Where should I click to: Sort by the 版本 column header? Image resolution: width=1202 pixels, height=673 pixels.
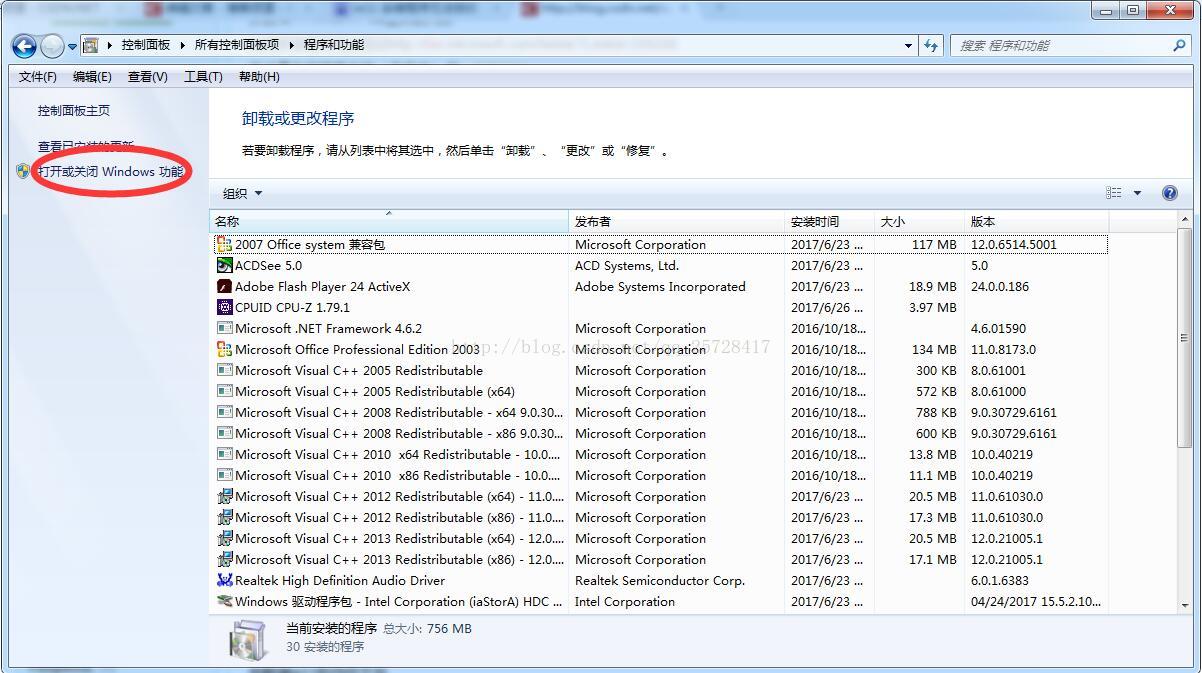point(1036,221)
